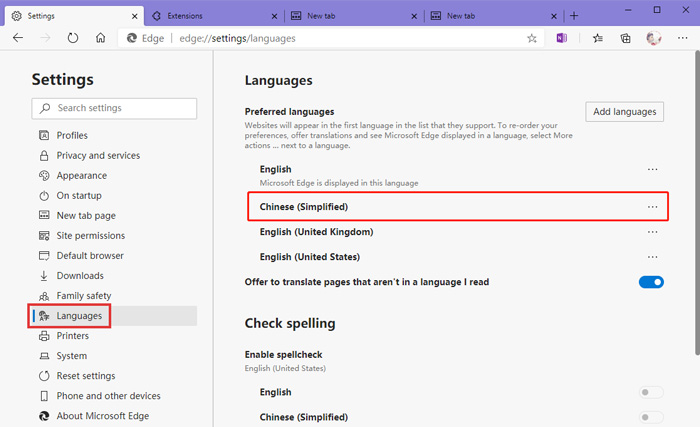Select English (United States) language row

click(458, 257)
